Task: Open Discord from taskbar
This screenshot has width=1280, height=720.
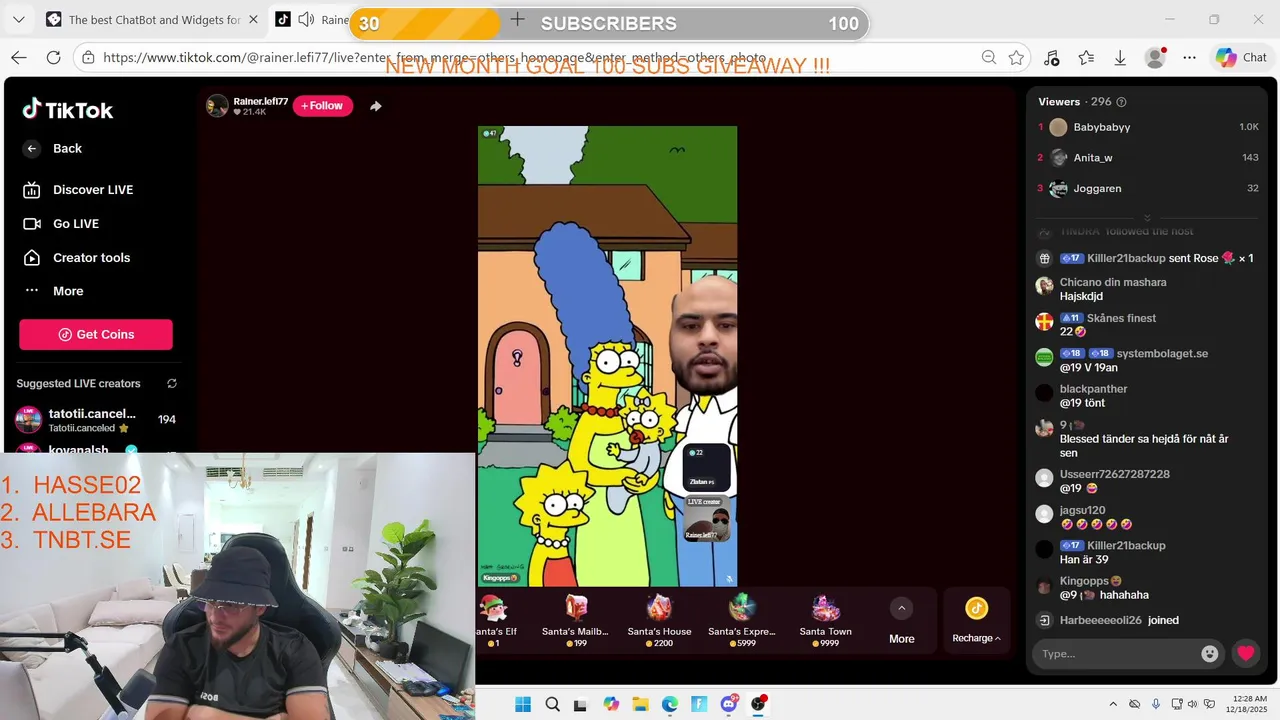Action: point(729,704)
